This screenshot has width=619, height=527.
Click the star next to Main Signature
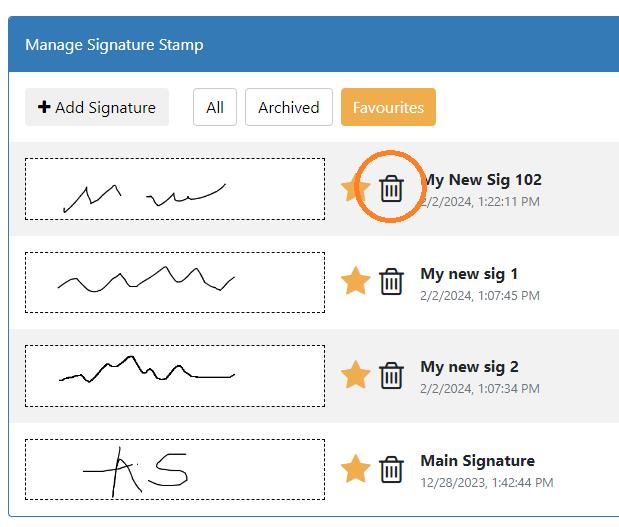click(x=356, y=469)
